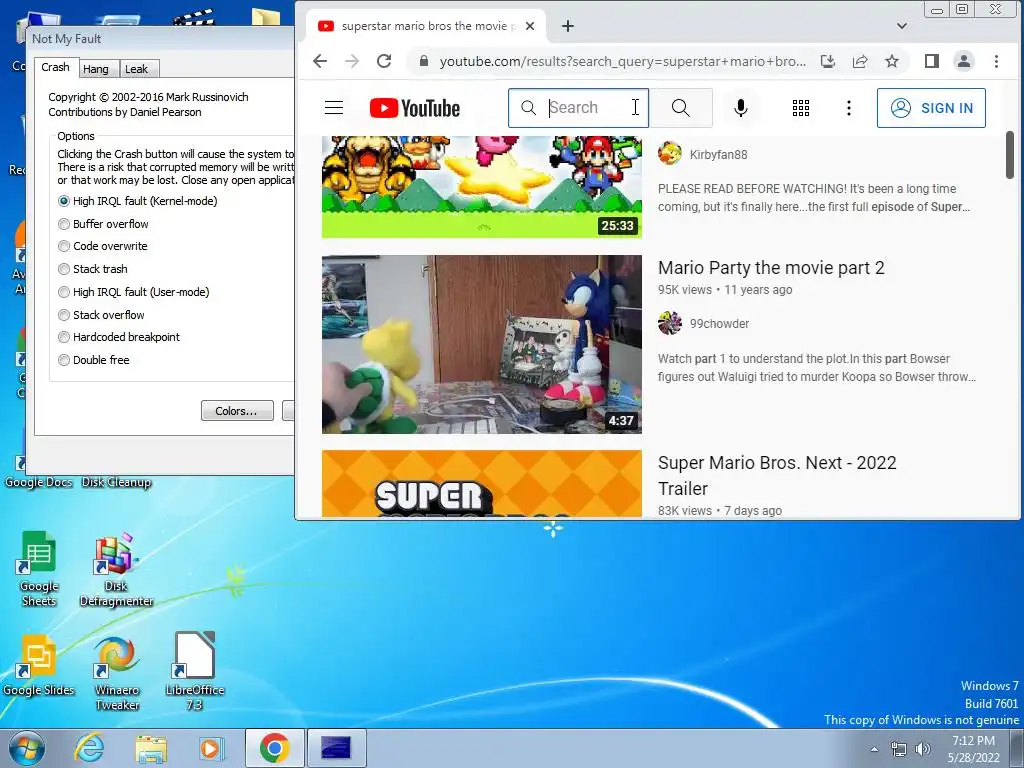
Task: Open the taskbar clock showing 7:12 PM
Action: pos(974,749)
